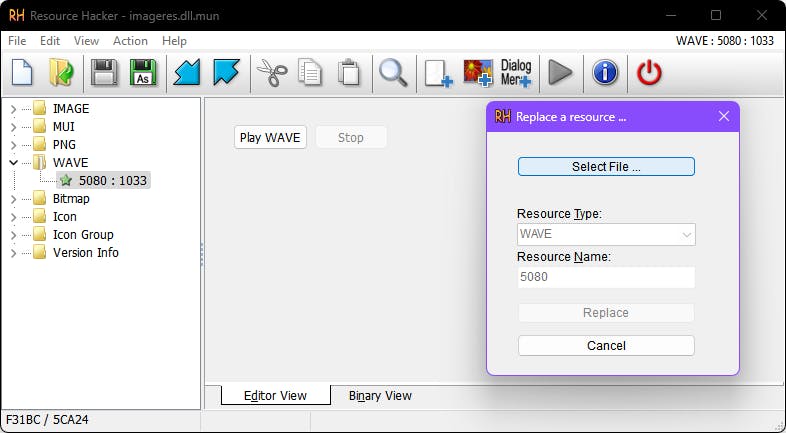Click the Find magnifying glass icon

pos(393,73)
